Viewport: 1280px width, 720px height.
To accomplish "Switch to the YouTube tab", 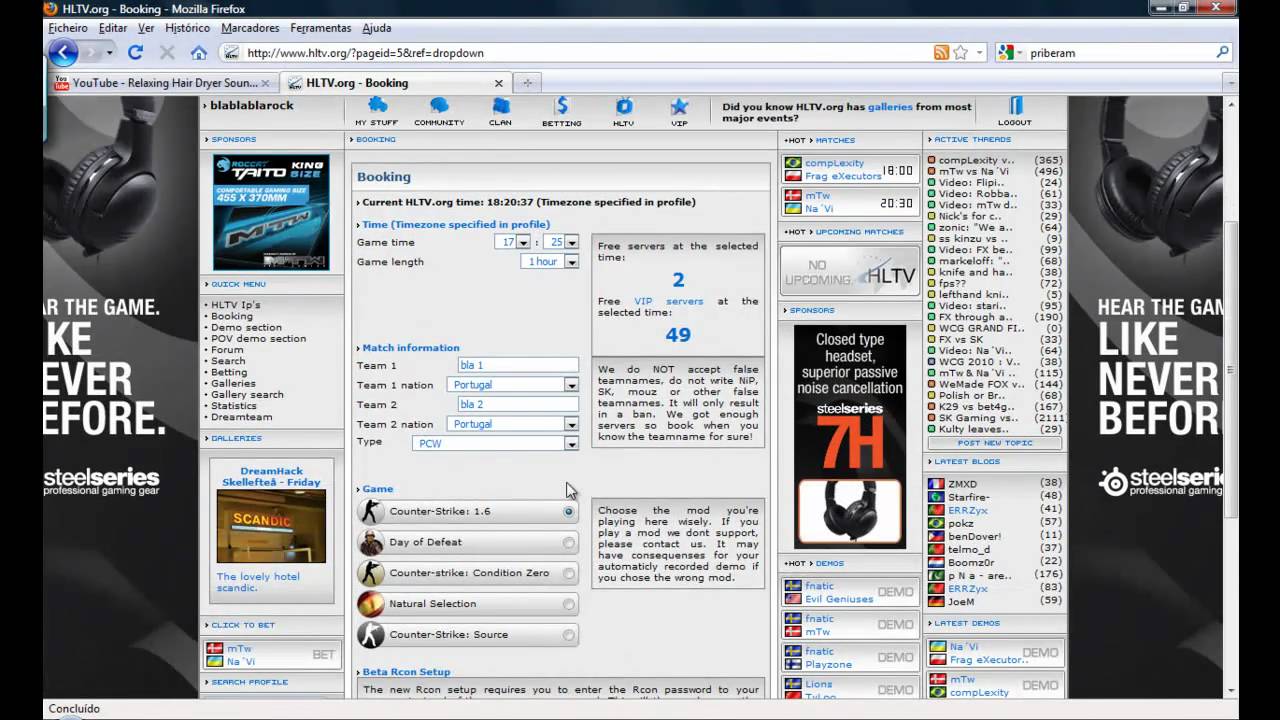I will [x=162, y=83].
